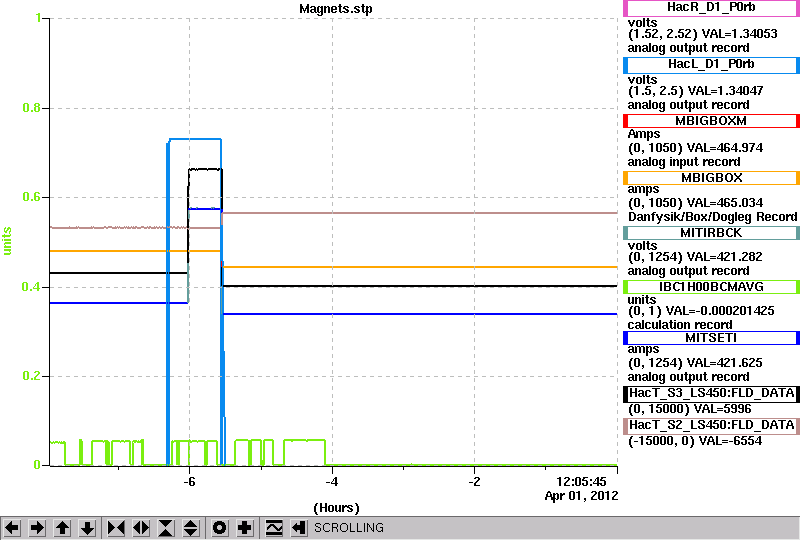Click the VAL=465.034 readout
Screen dimensions: 800x540
[695, 203]
